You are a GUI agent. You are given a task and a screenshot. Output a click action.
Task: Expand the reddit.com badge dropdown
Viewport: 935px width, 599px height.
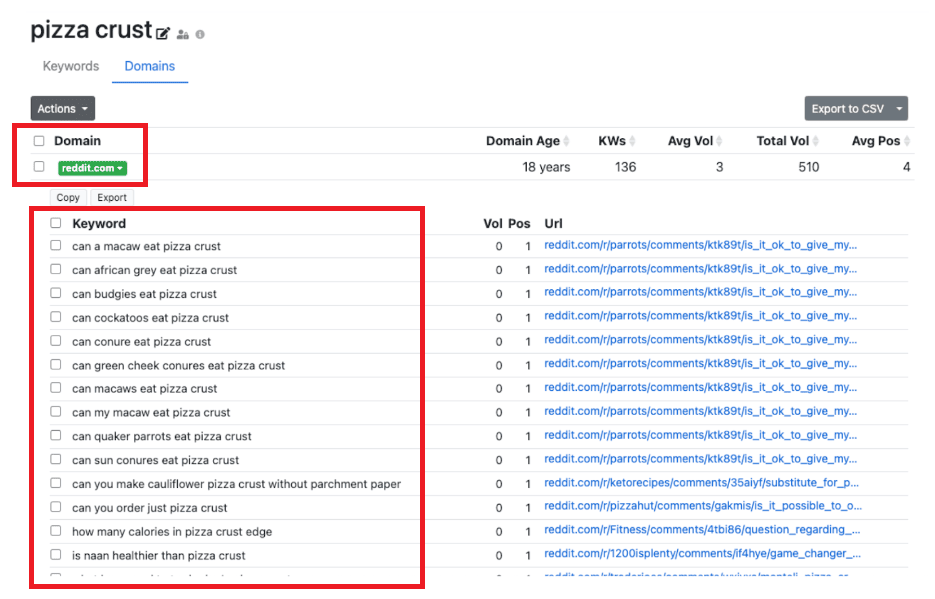pos(121,167)
